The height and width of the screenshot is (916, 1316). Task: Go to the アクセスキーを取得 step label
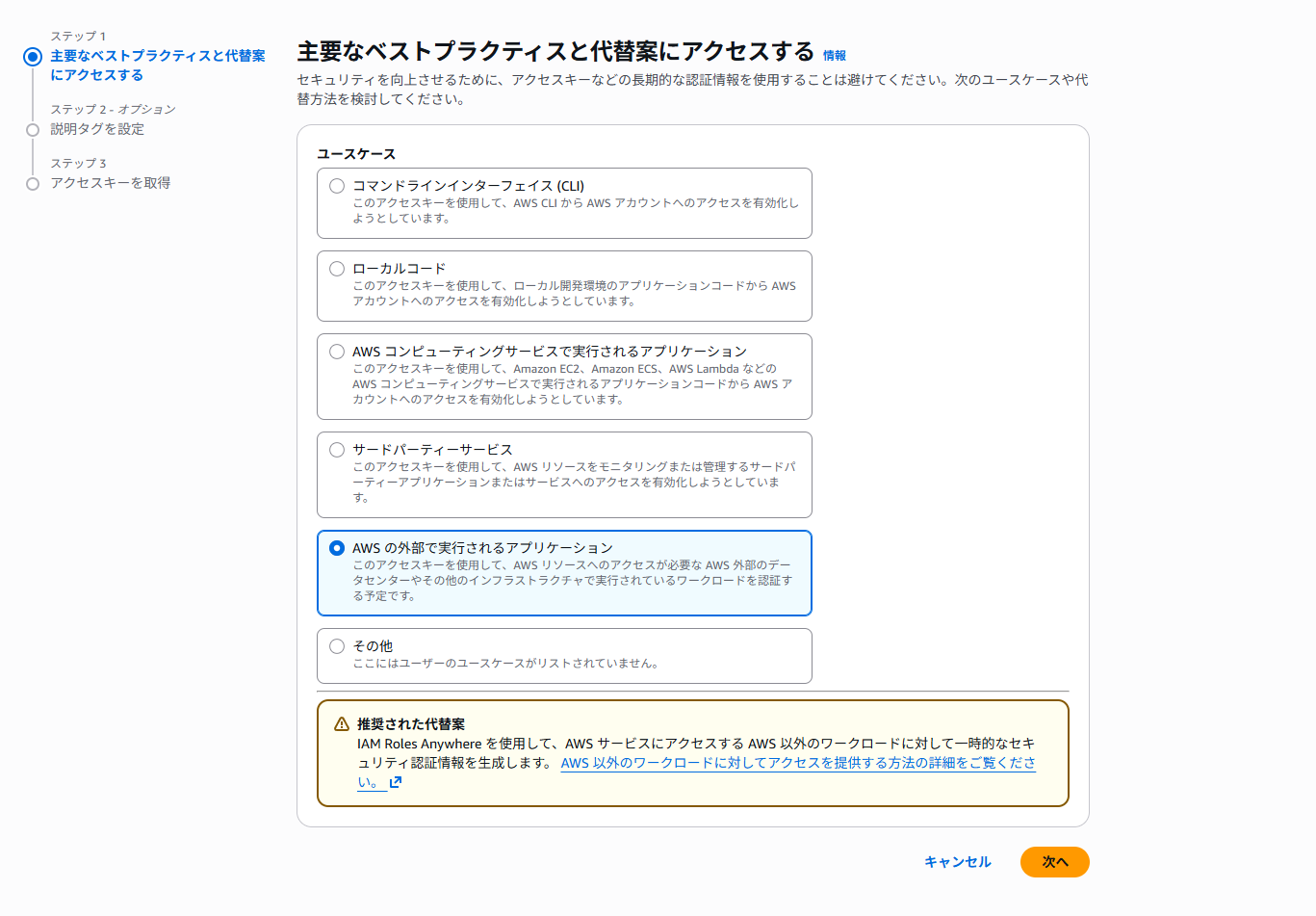pyautogui.click(x=110, y=183)
